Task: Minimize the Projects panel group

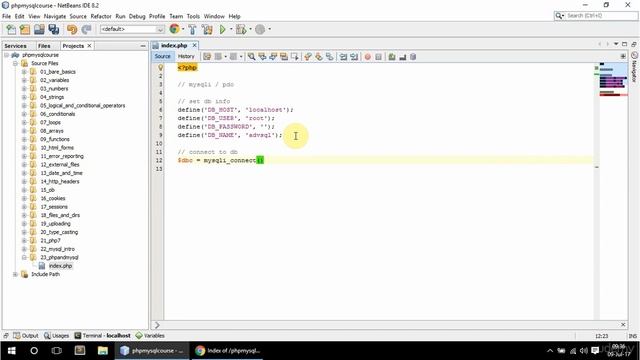Action: (143, 46)
